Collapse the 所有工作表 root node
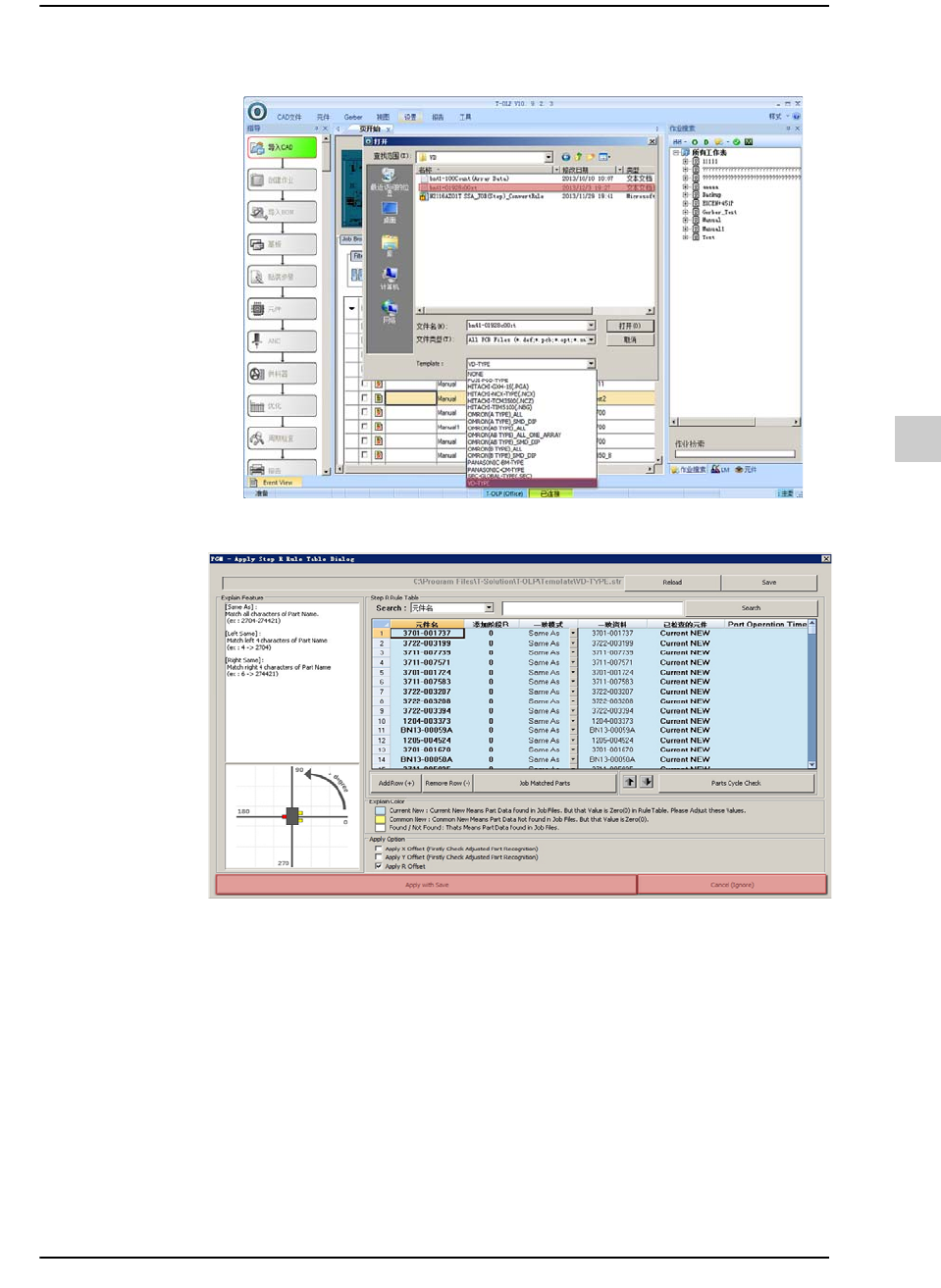 tap(675, 153)
